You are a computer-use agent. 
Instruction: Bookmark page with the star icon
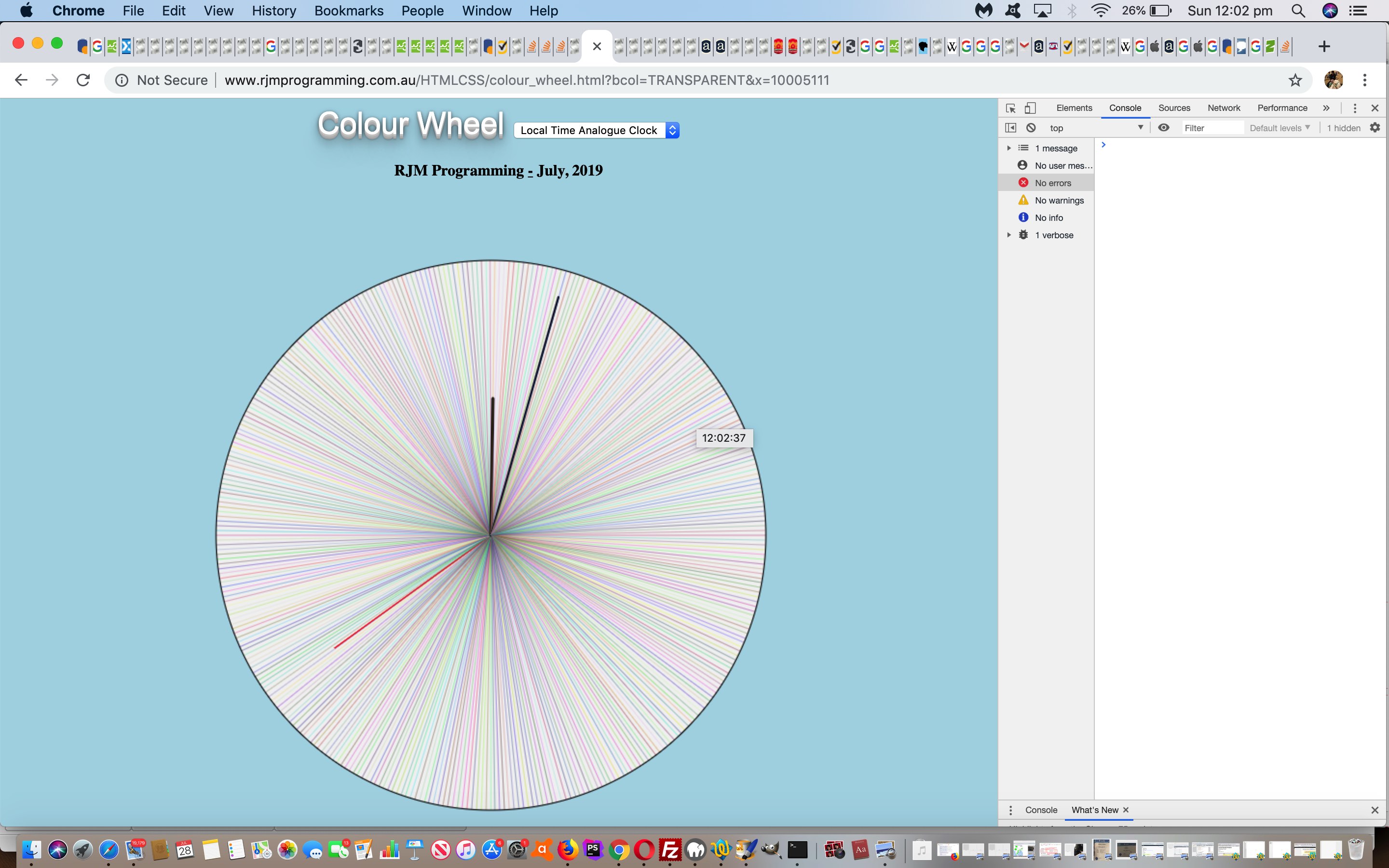tap(1295, 81)
